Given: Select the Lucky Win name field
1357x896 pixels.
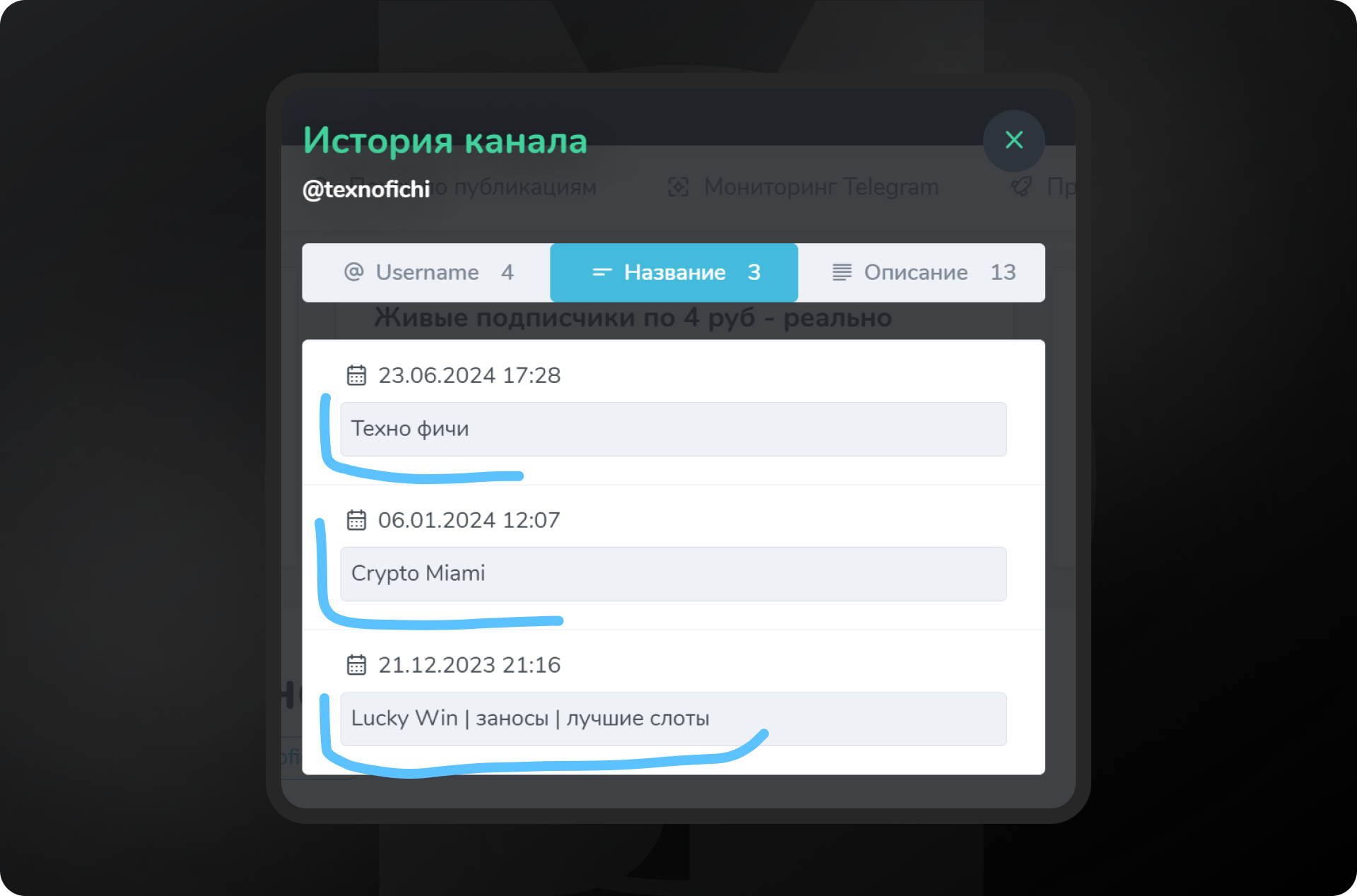Looking at the screenshot, I should click(674, 719).
